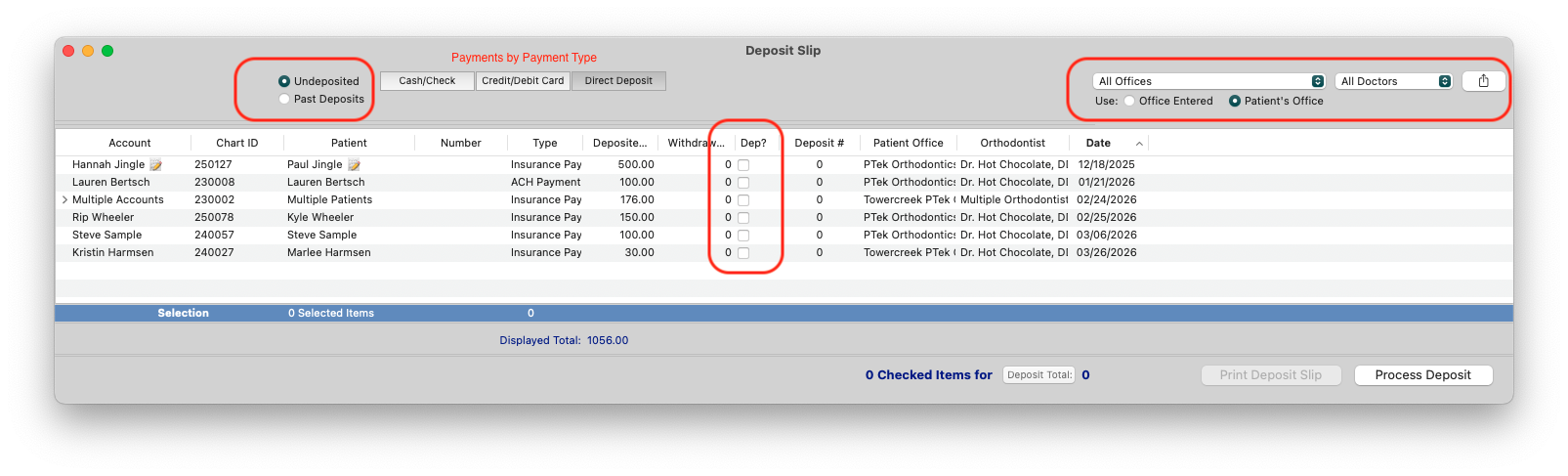Image resolution: width=1568 pixels, height=476 pixels.
Task: Click the Deposit Total field
Action: 1039,375
